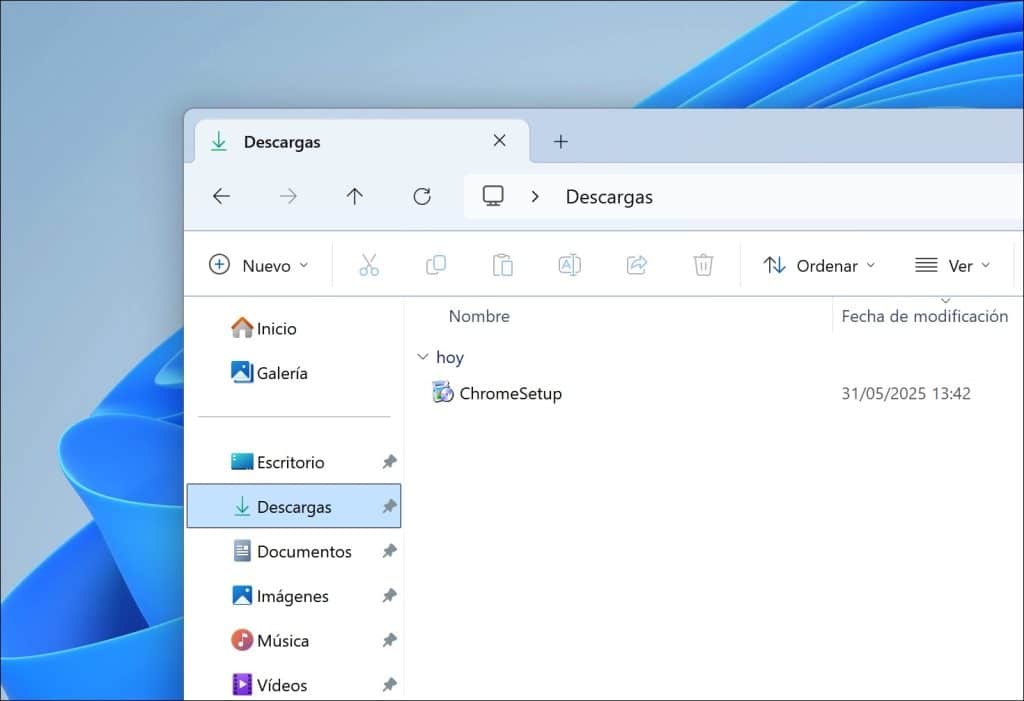Image resolution: width=1024 pixels, height=701 pixels.
Task: Click the Copy icon in toolbar
Action: 436,265
